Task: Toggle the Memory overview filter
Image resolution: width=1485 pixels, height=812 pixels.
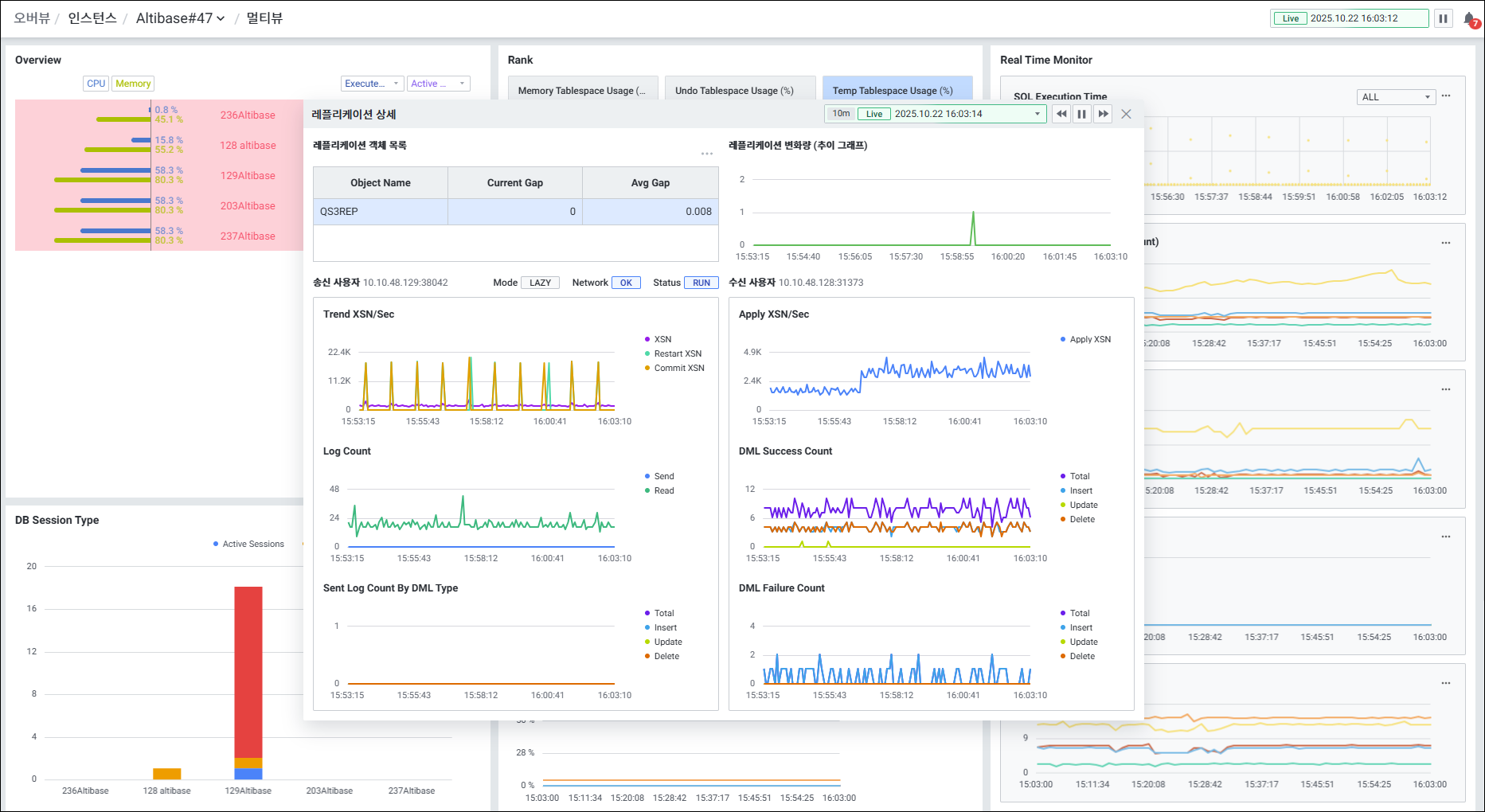Action: tap(133, 84)
